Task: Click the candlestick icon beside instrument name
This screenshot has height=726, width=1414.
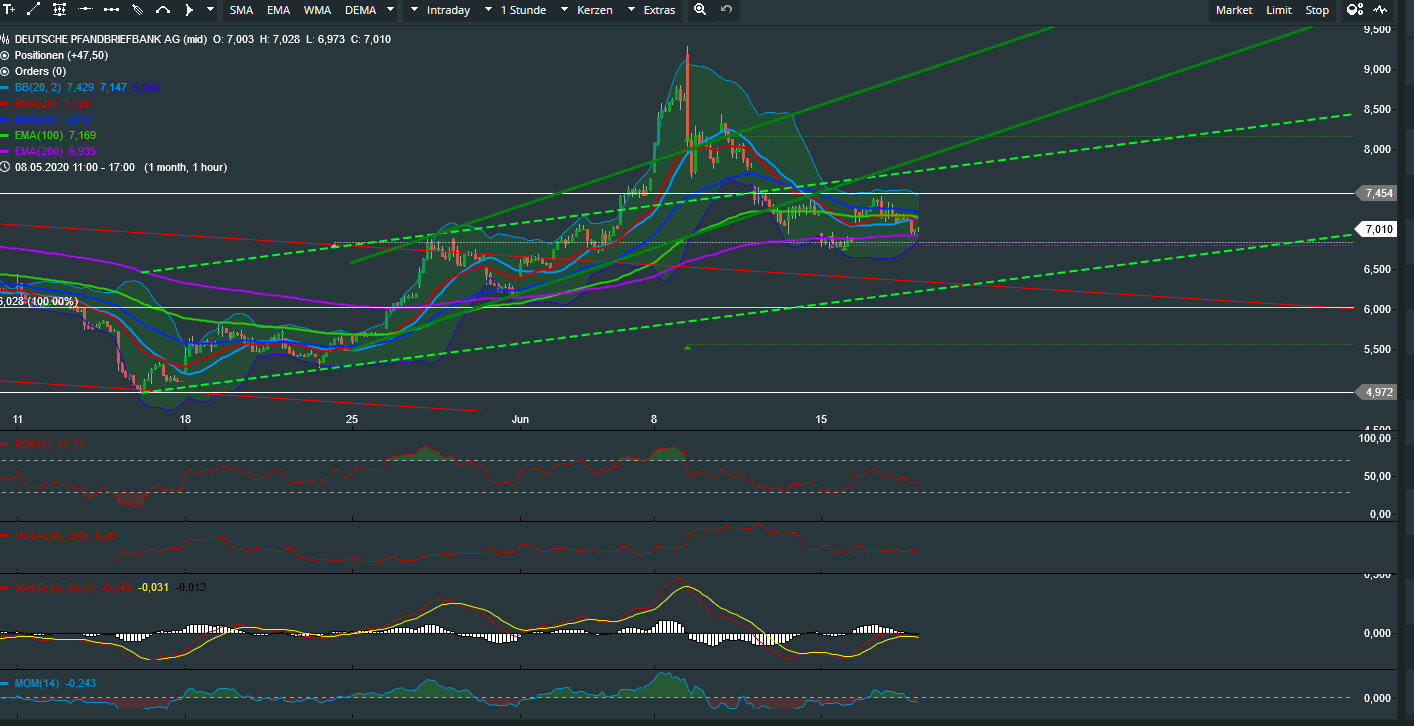Action: pos(6,39)
